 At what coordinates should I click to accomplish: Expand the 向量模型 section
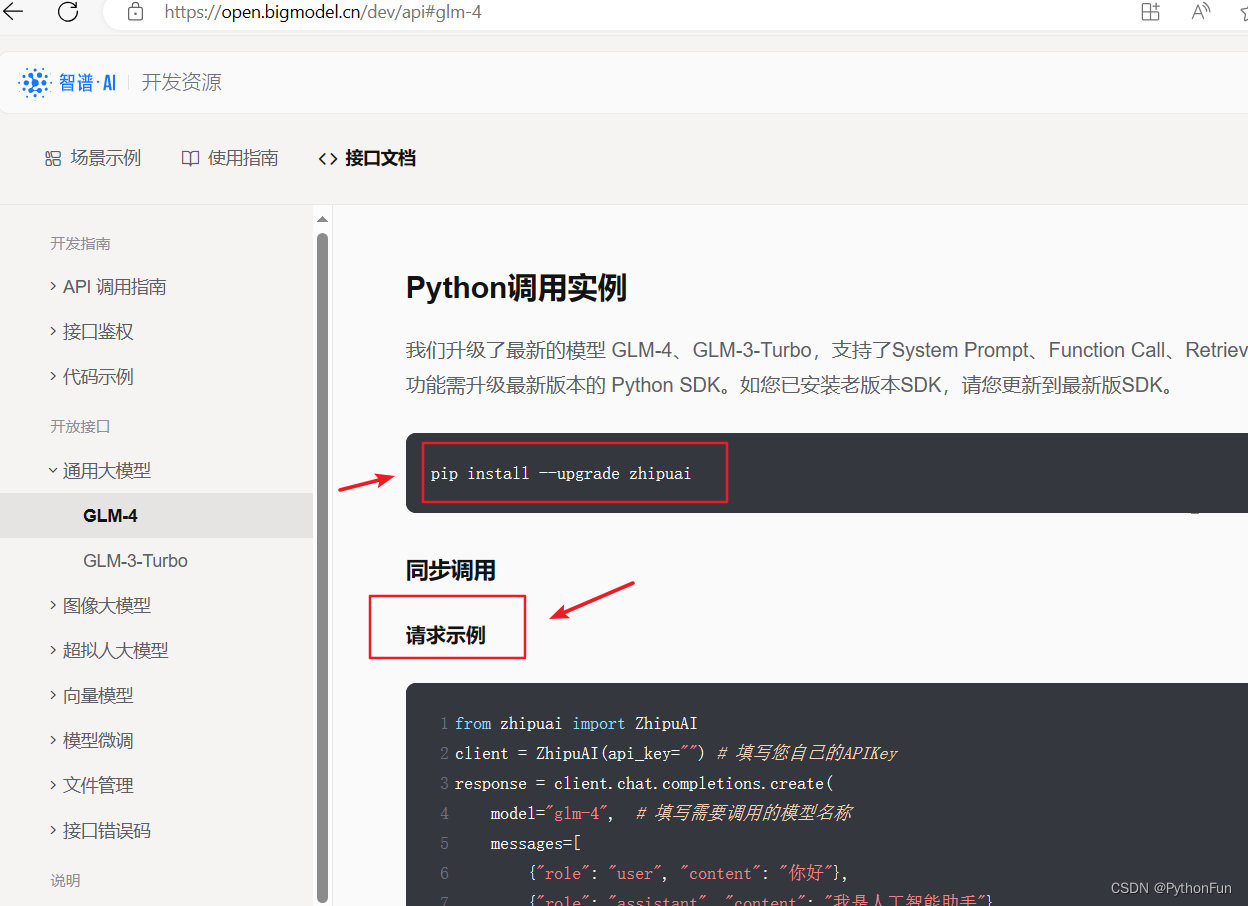click(100, 695)
